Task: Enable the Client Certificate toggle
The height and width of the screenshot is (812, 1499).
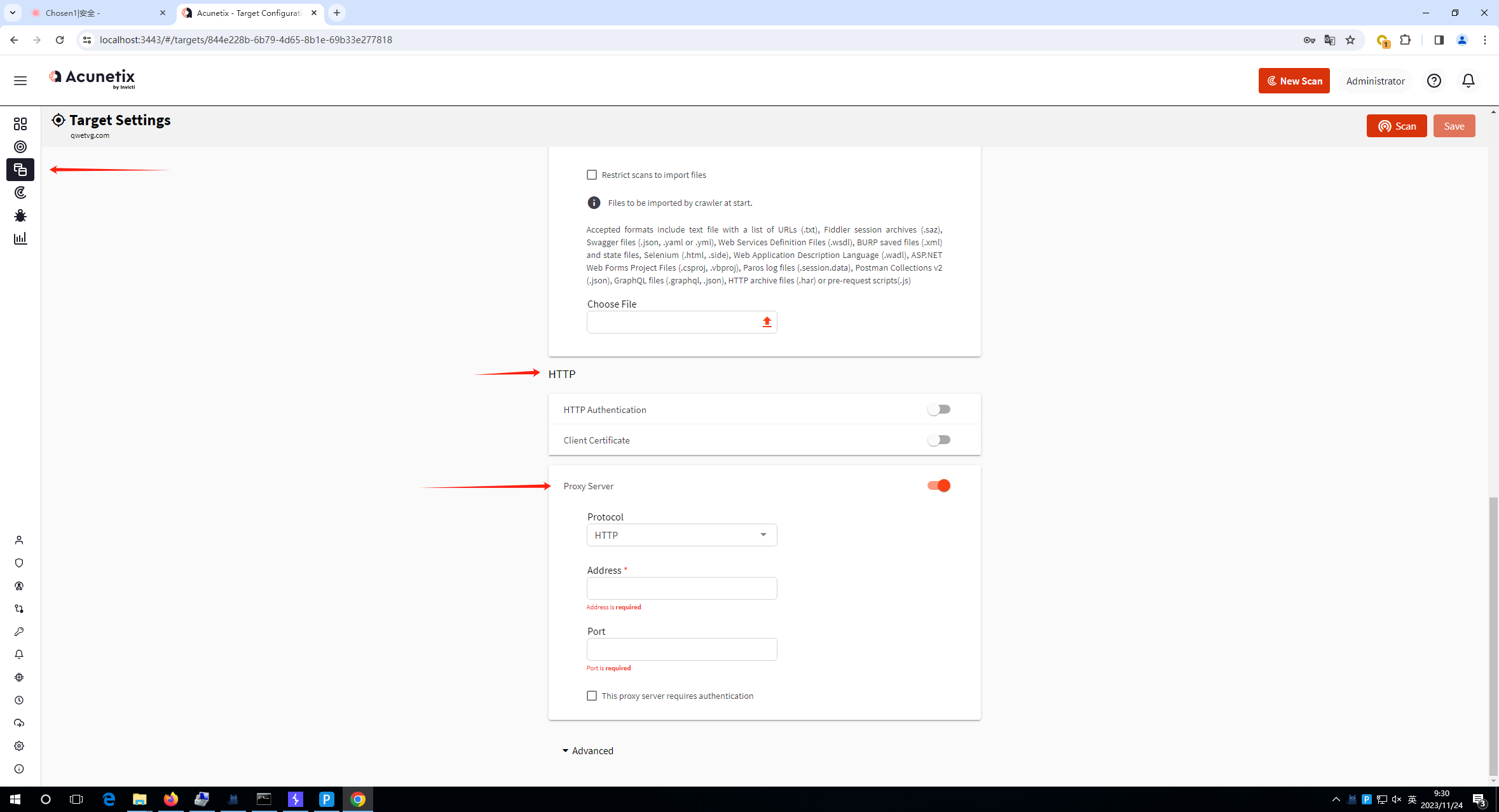Action: pos(938,440)
